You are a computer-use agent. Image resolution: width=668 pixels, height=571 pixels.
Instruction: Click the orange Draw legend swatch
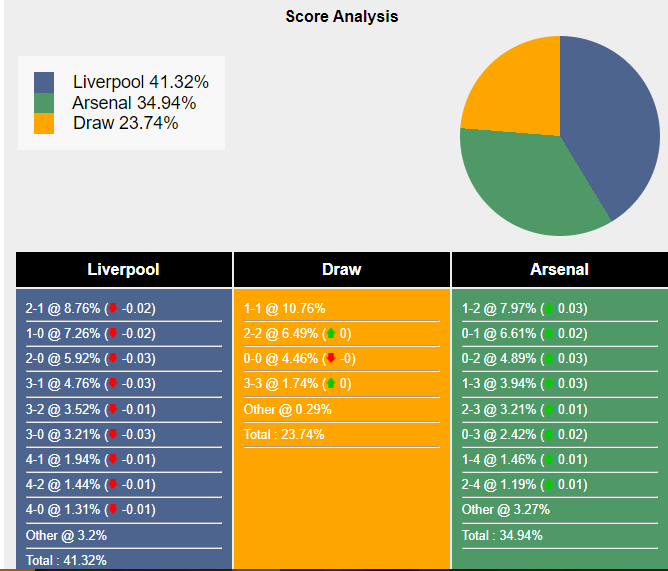44,123
